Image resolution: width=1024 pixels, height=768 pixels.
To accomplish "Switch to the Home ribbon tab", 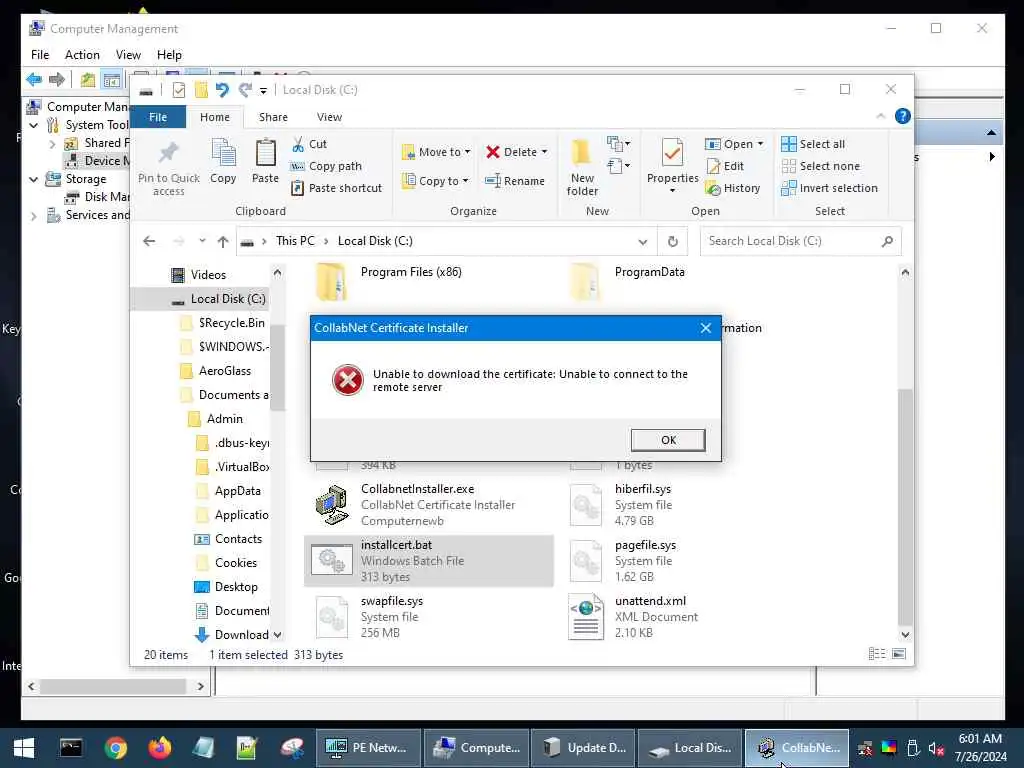I will (x=215, y=117).
